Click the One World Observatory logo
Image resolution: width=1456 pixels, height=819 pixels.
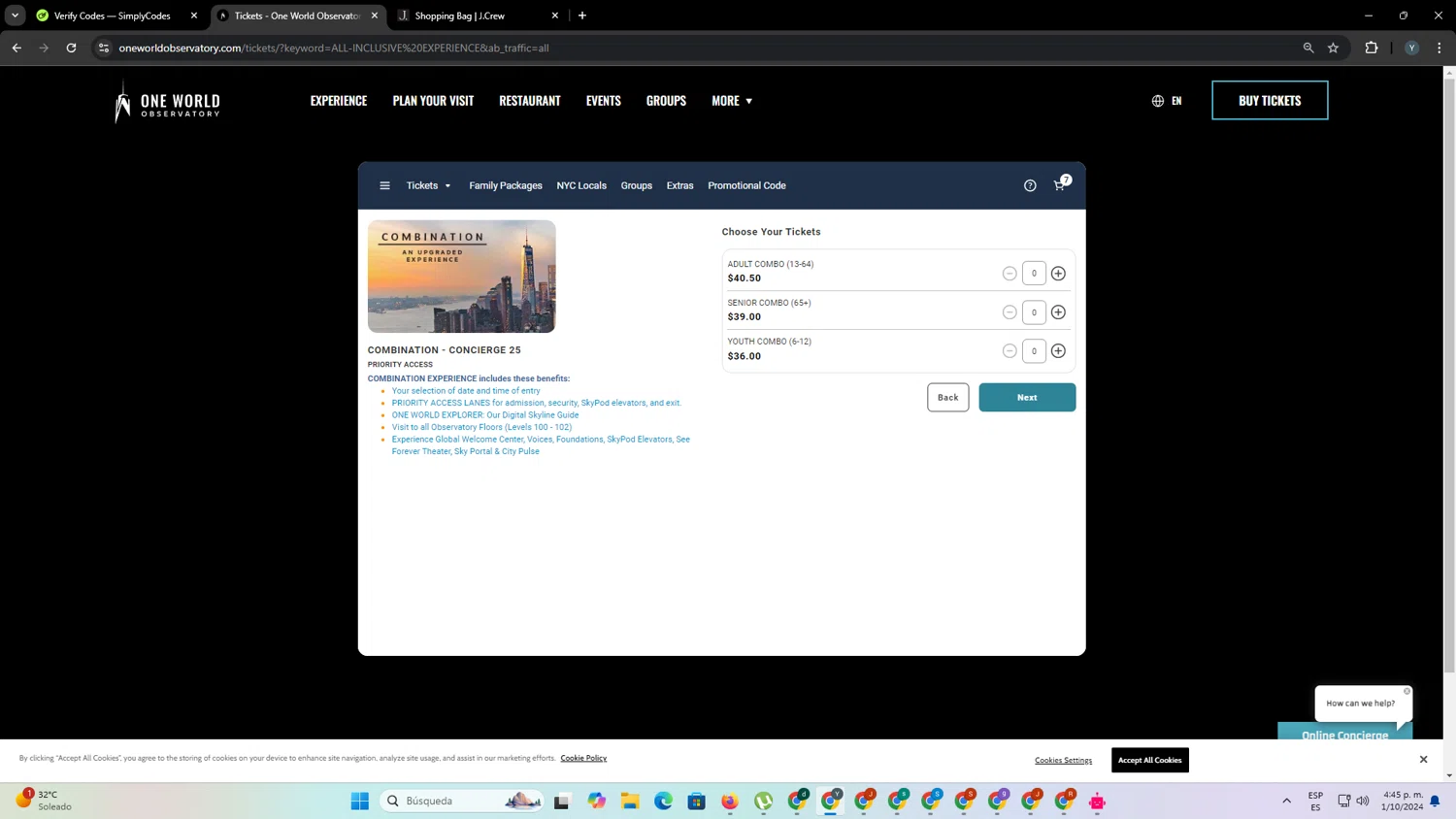[x=167, y=101]
